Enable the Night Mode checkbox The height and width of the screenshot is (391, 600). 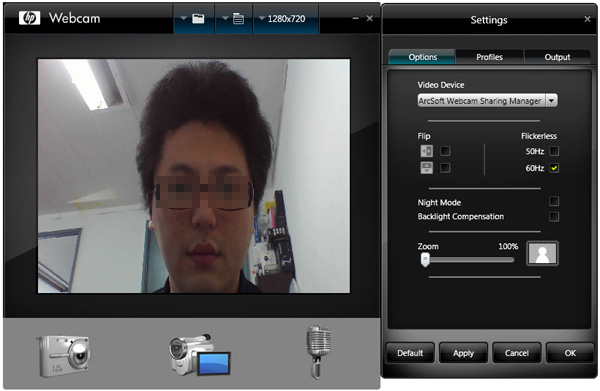tap(554, 201)
